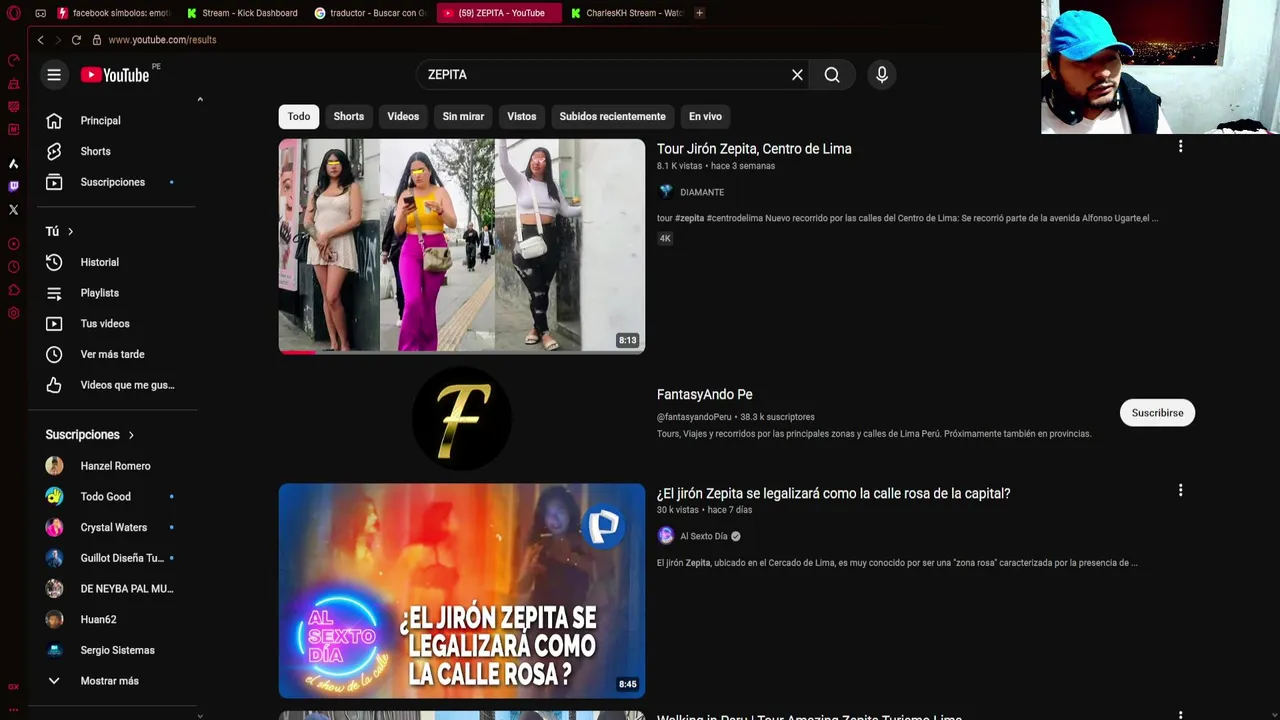
Task: Open DIAMANTE channel name link
Action: point(702,192)
